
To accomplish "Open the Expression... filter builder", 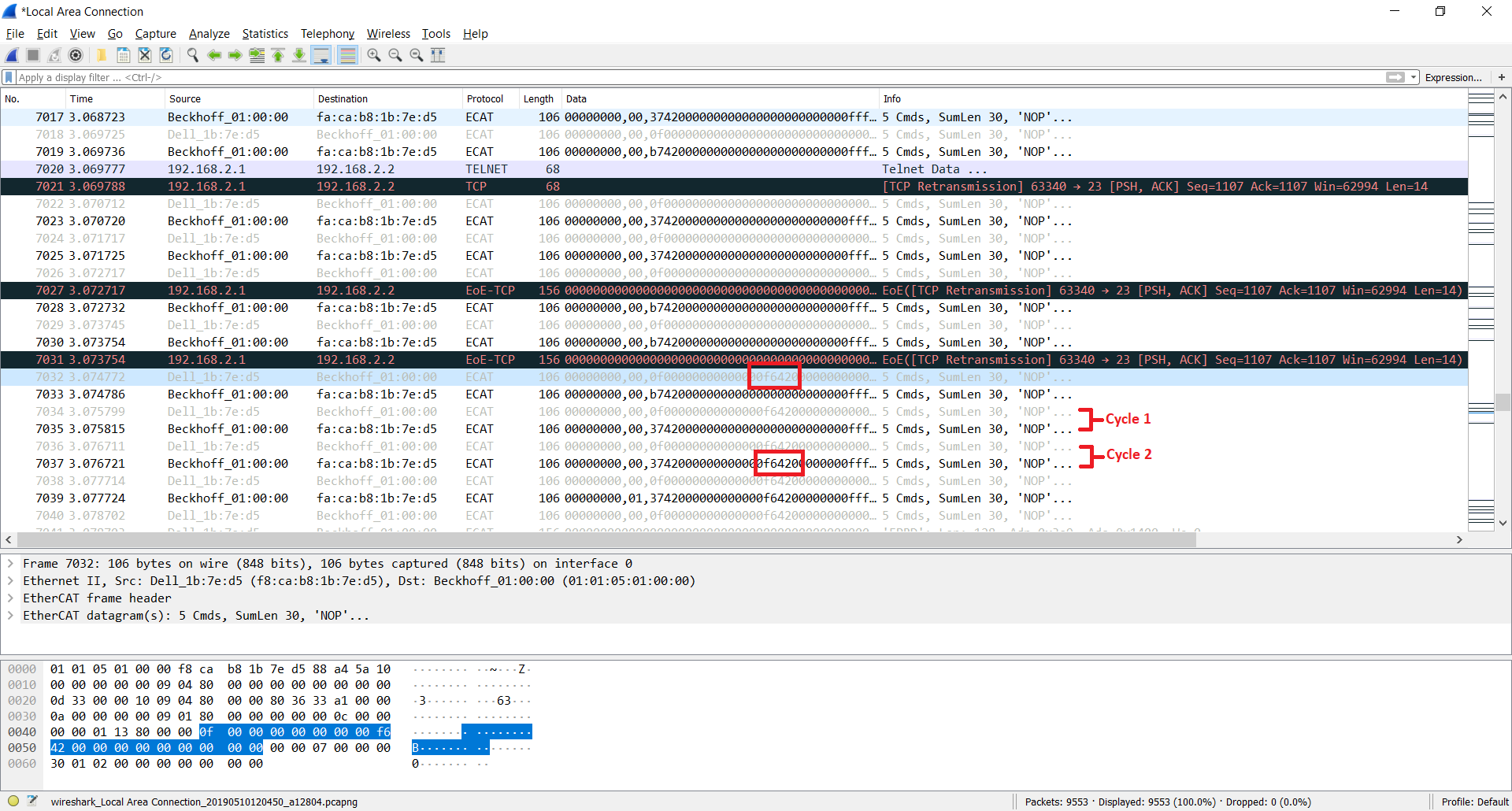I will (x=1454, y=77).
